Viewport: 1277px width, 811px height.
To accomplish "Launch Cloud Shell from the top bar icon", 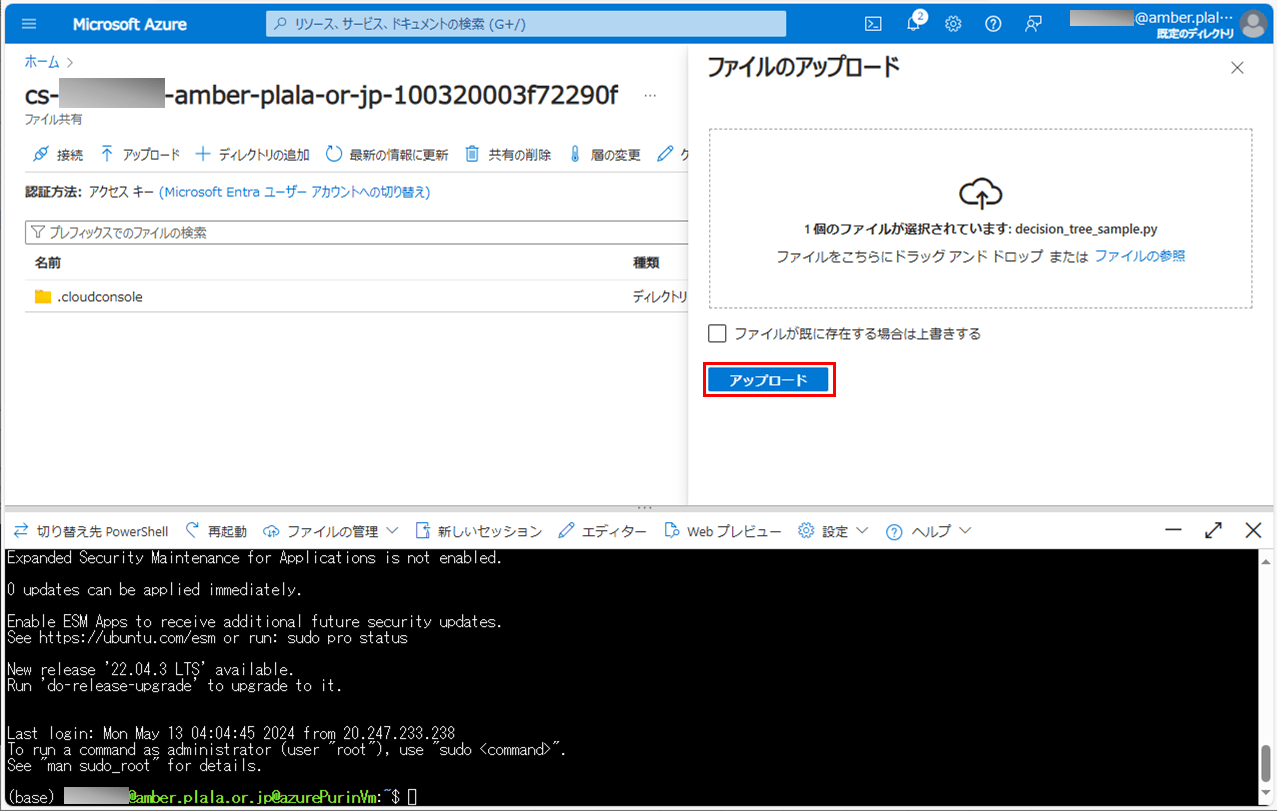I will tap(873, 24).
